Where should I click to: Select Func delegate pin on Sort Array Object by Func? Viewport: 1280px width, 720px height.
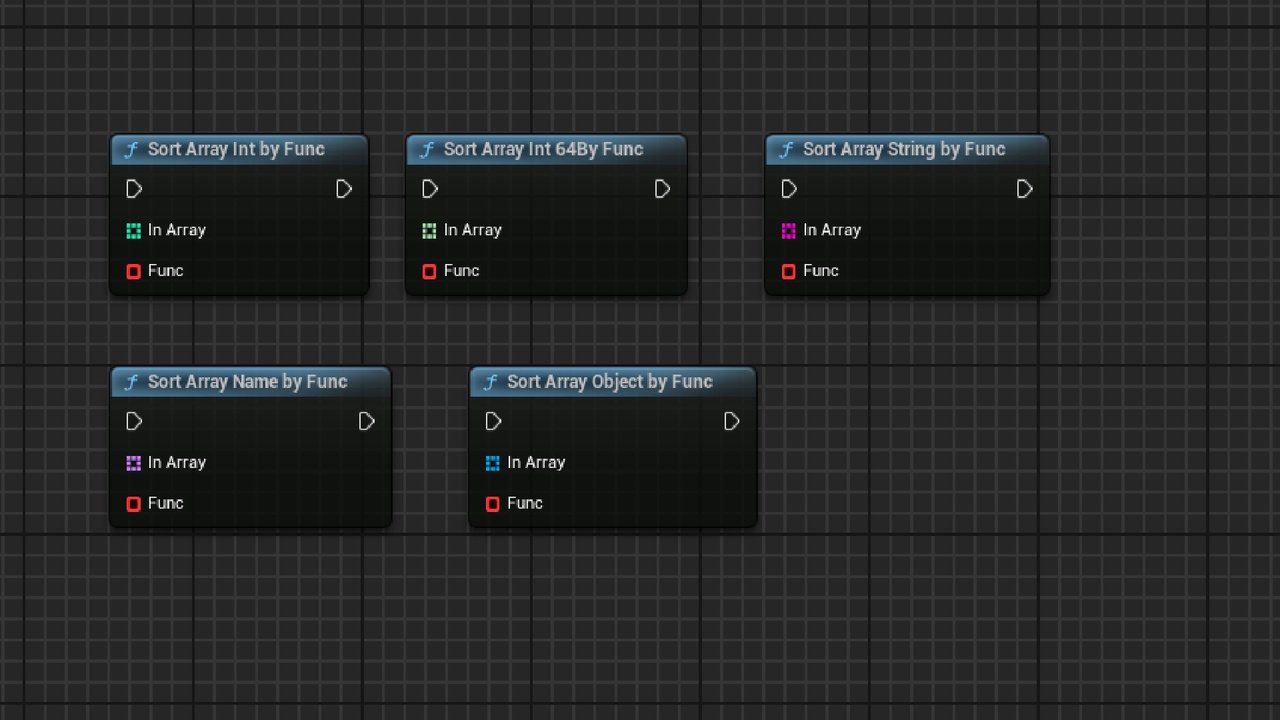tap(493, 504)
